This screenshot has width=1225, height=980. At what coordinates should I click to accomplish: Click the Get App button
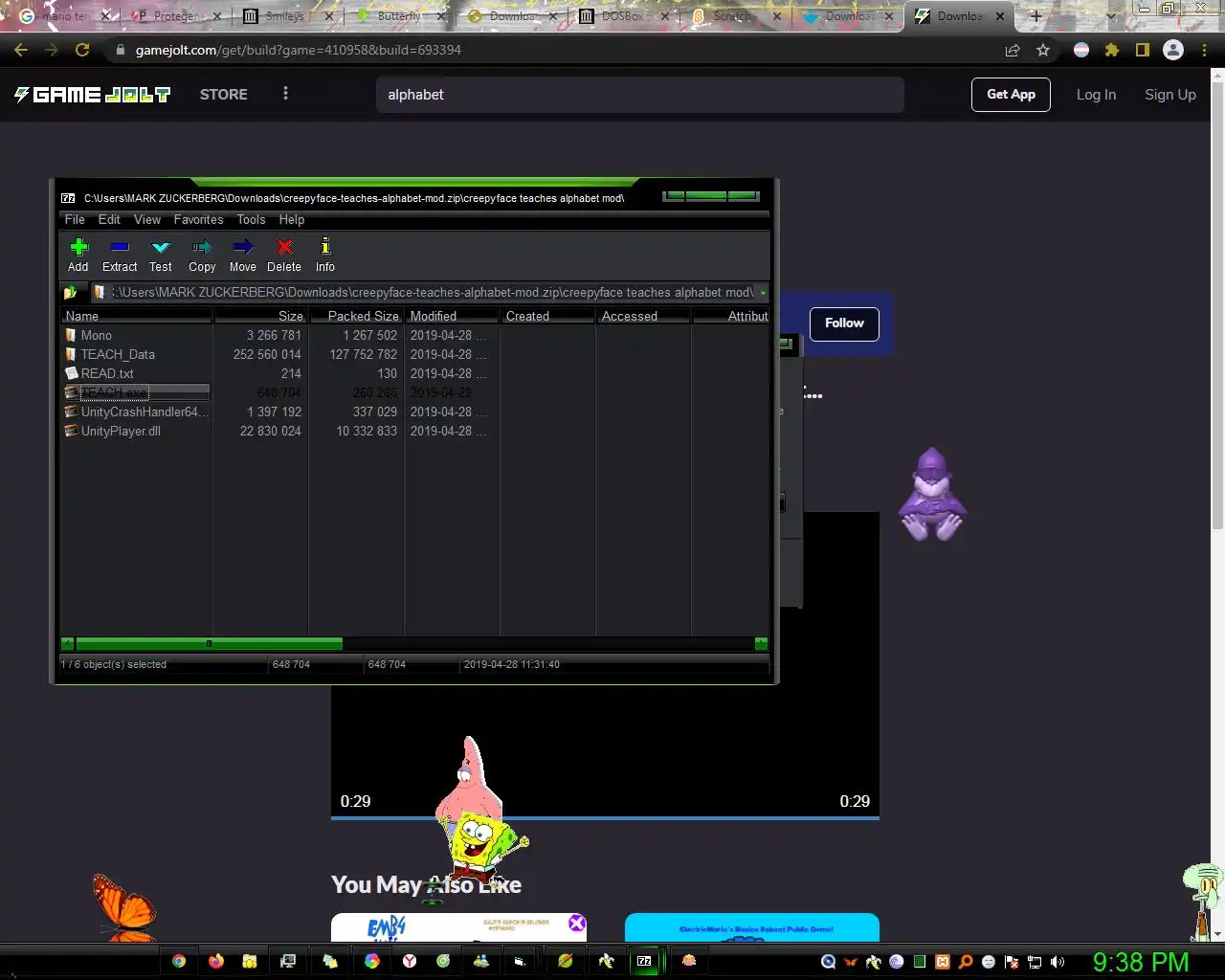point(1011,94)
